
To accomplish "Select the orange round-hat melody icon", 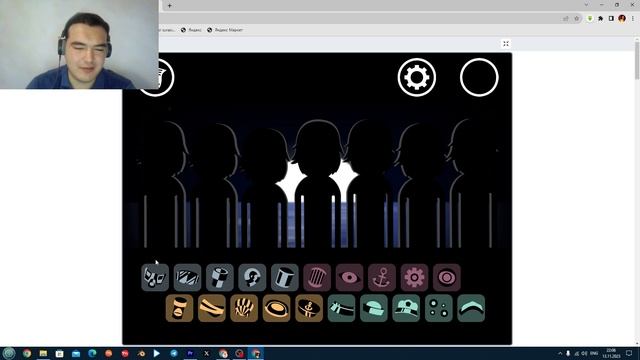I will (x=276, y=308).
